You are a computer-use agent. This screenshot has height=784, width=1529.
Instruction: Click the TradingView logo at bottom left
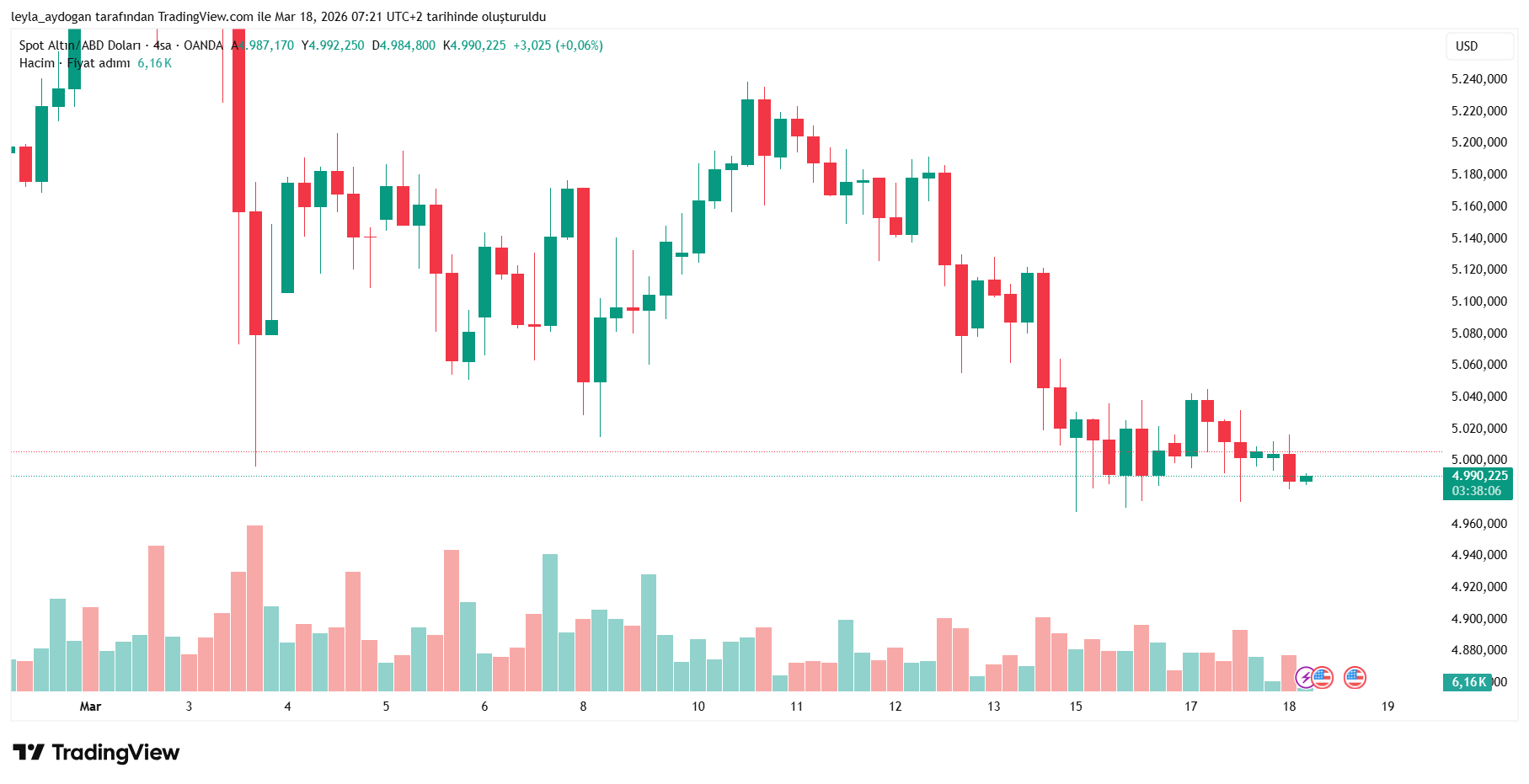click(96, 752)
